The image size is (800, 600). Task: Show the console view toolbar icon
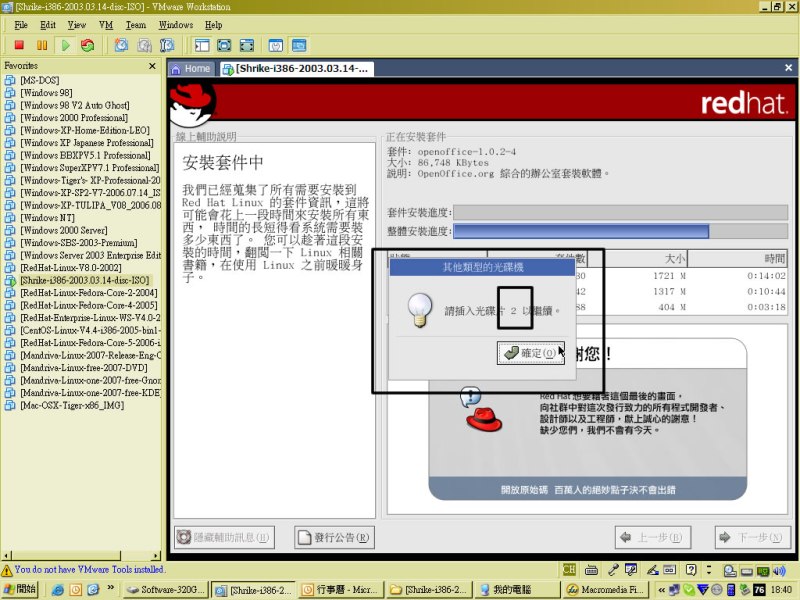click(299, 45)
